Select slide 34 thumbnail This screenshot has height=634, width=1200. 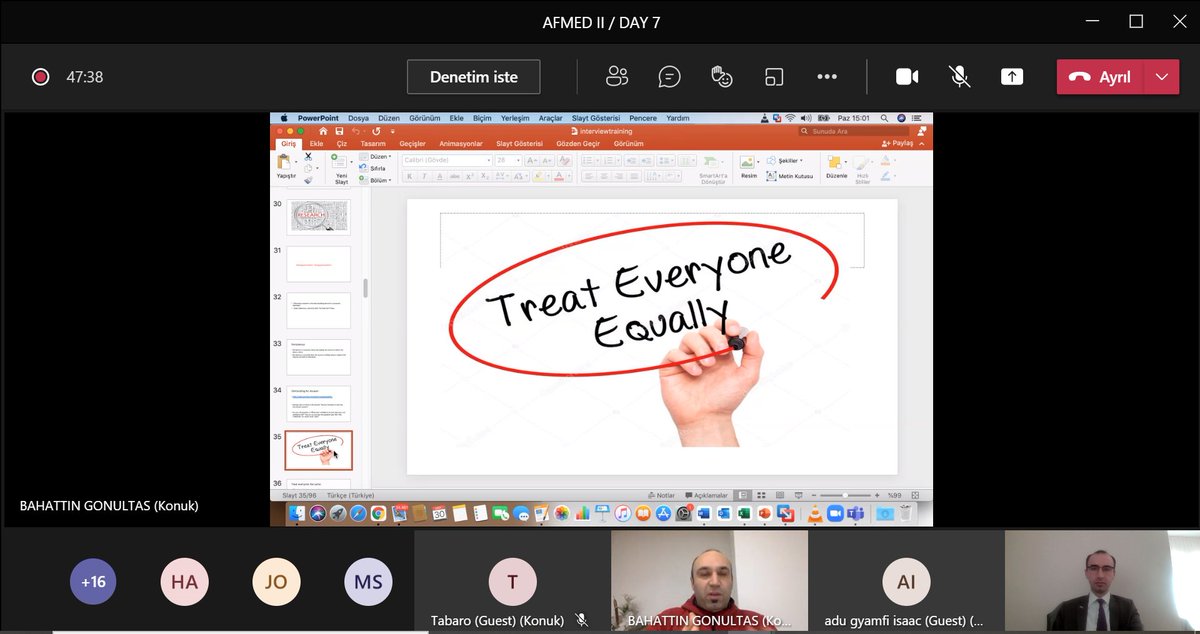(319, 403)
